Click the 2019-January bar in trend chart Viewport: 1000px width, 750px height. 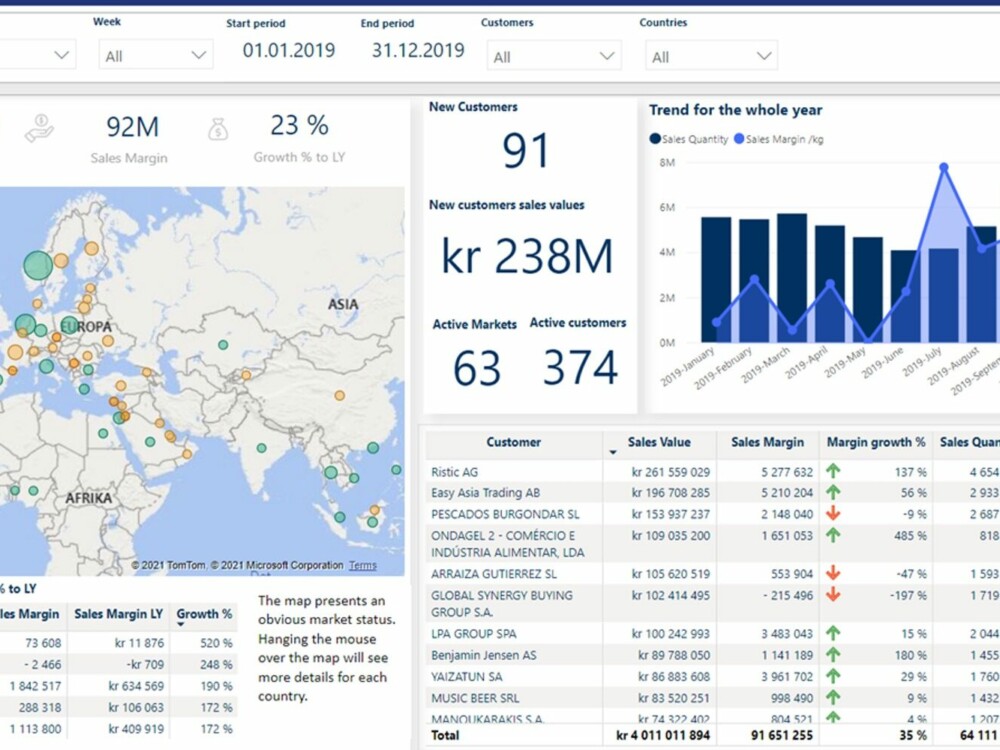(x=716, y=279)
